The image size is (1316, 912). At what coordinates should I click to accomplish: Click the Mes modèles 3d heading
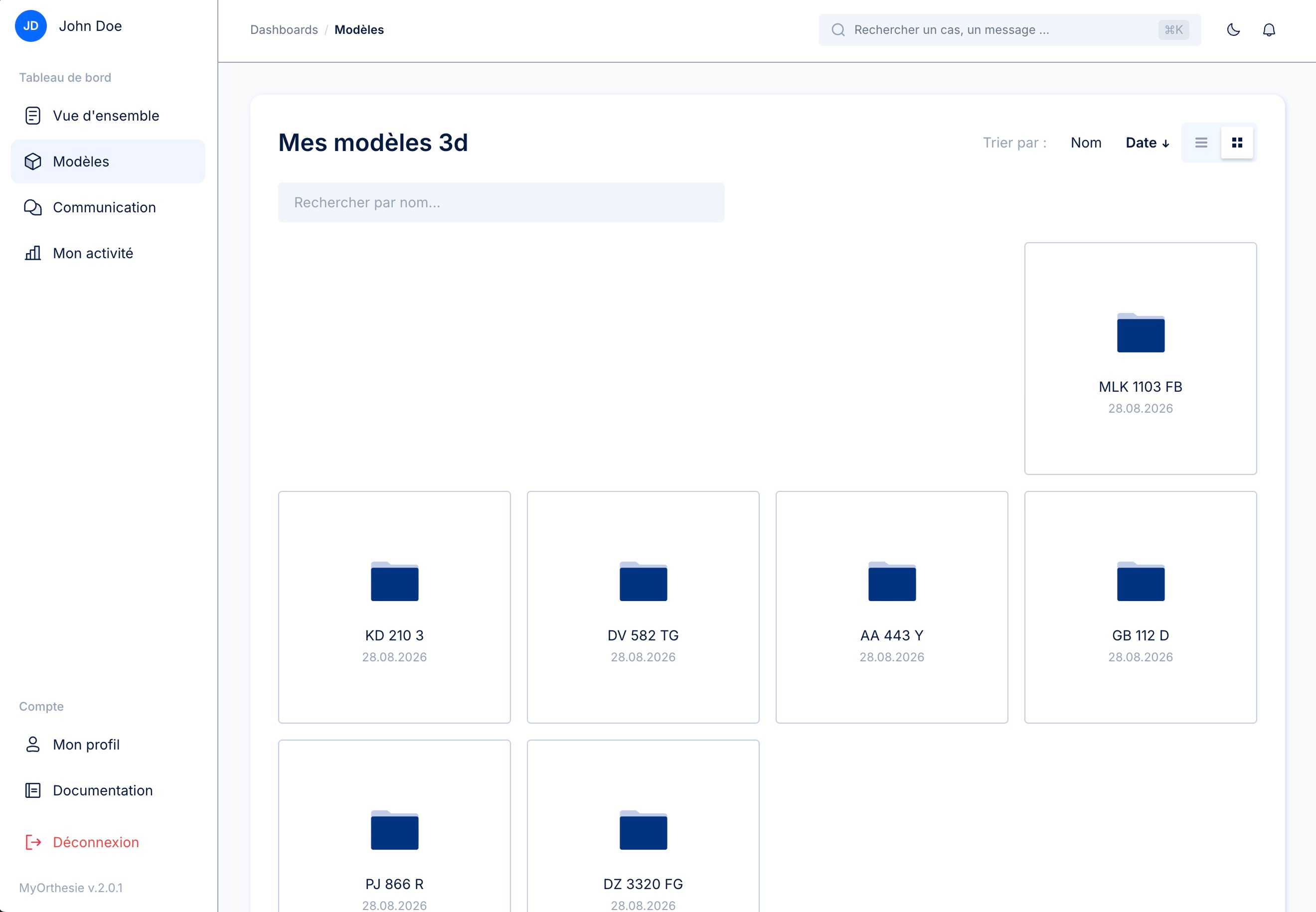tap(373, 143)
